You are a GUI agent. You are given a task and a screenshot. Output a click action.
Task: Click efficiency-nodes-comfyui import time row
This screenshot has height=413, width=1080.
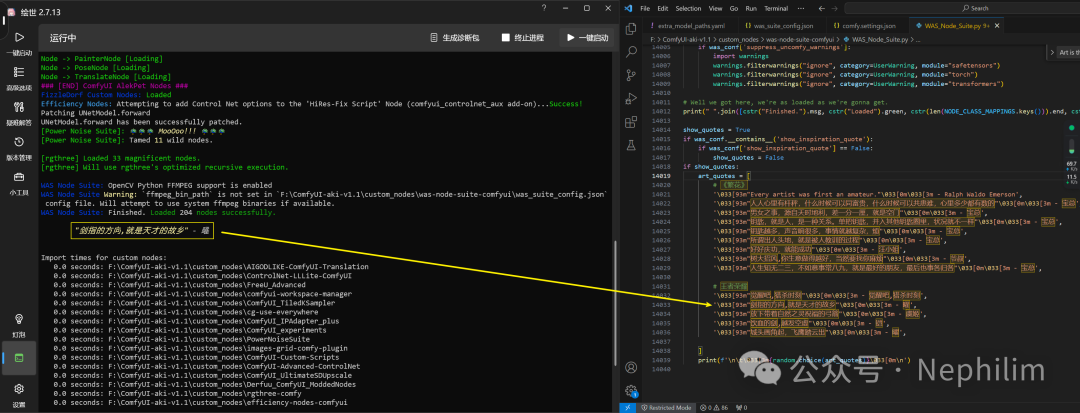point(200,402)
